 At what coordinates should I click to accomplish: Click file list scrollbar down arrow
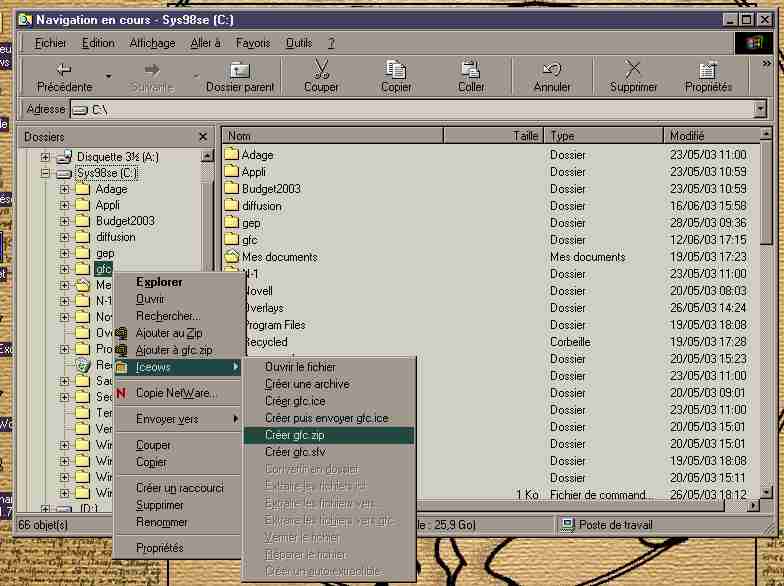[x=766, y=492]
